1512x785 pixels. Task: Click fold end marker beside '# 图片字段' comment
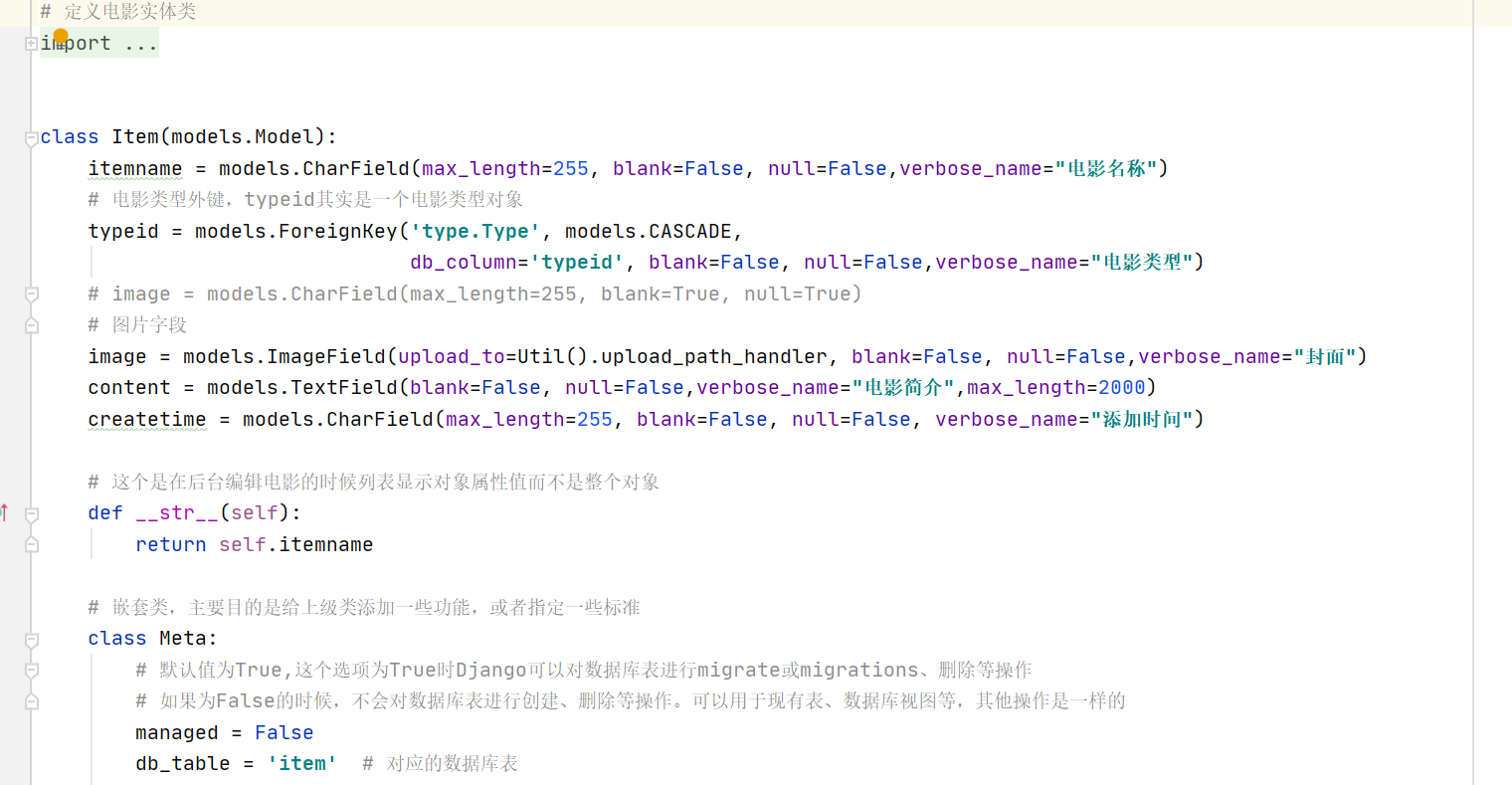point(31,325)
